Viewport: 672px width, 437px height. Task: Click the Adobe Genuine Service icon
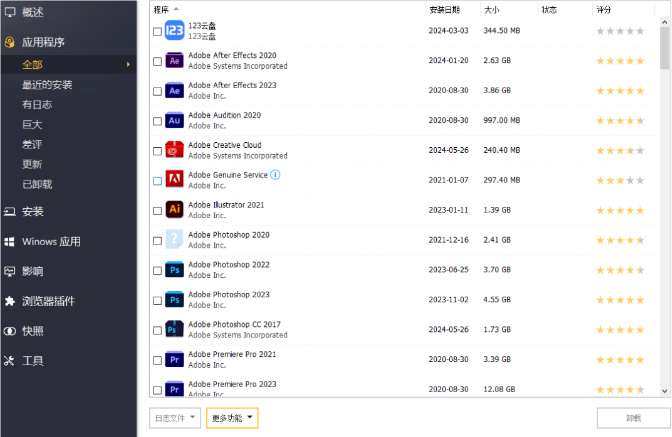(x=174, y=180)
